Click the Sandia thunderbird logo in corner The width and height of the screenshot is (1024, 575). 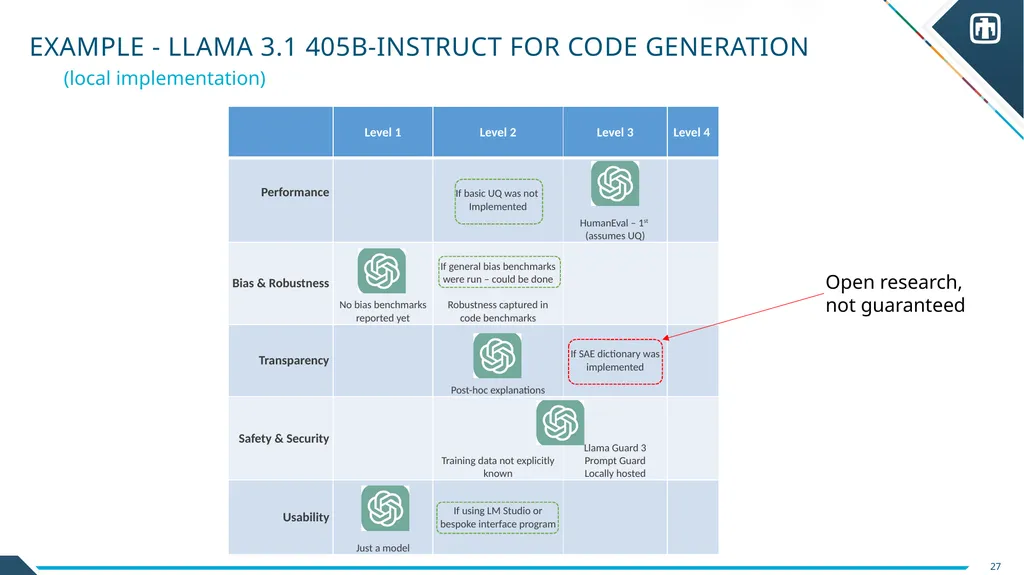(985, 29)
